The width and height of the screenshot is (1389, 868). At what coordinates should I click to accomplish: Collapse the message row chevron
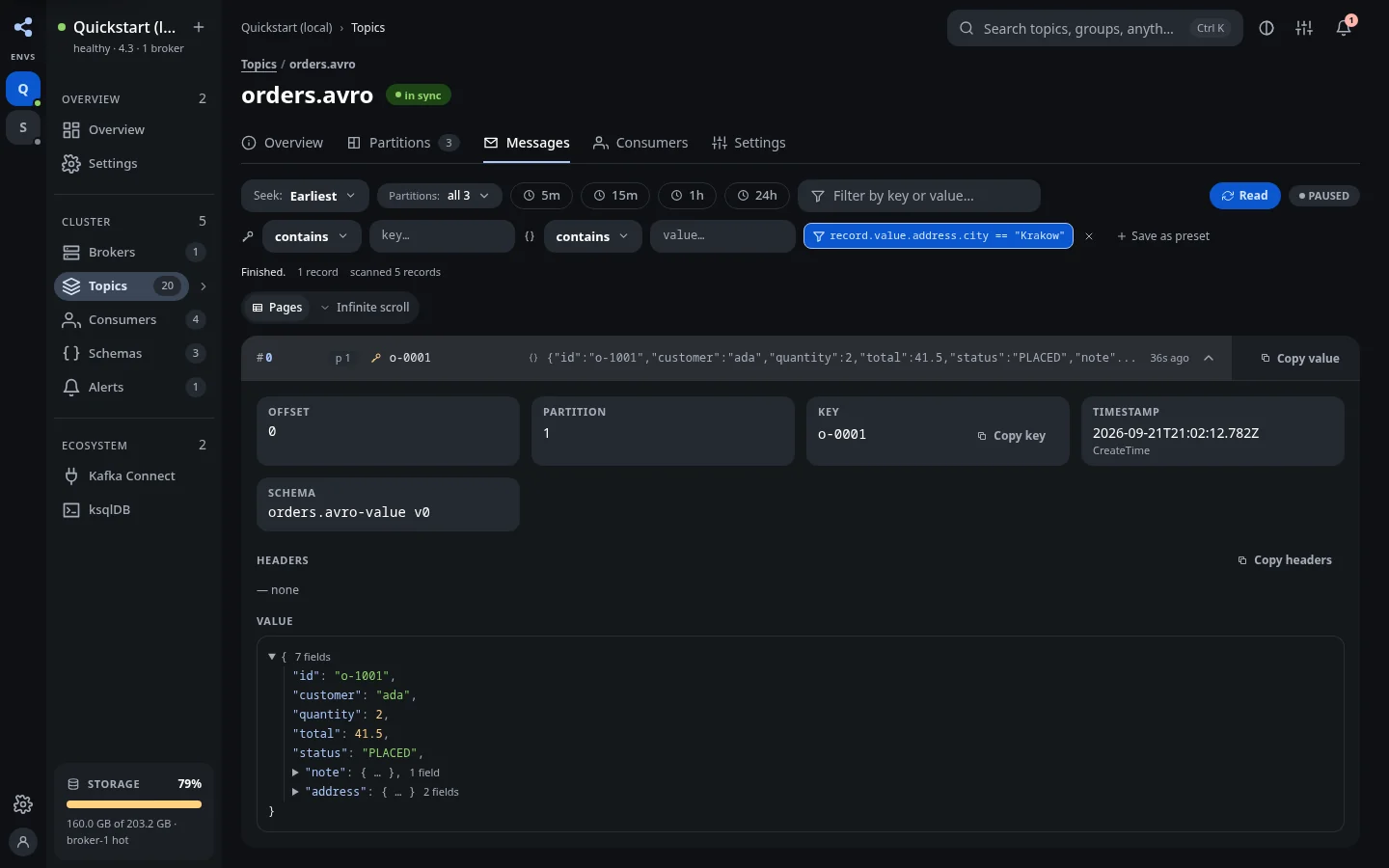[x=1209, y=358]
